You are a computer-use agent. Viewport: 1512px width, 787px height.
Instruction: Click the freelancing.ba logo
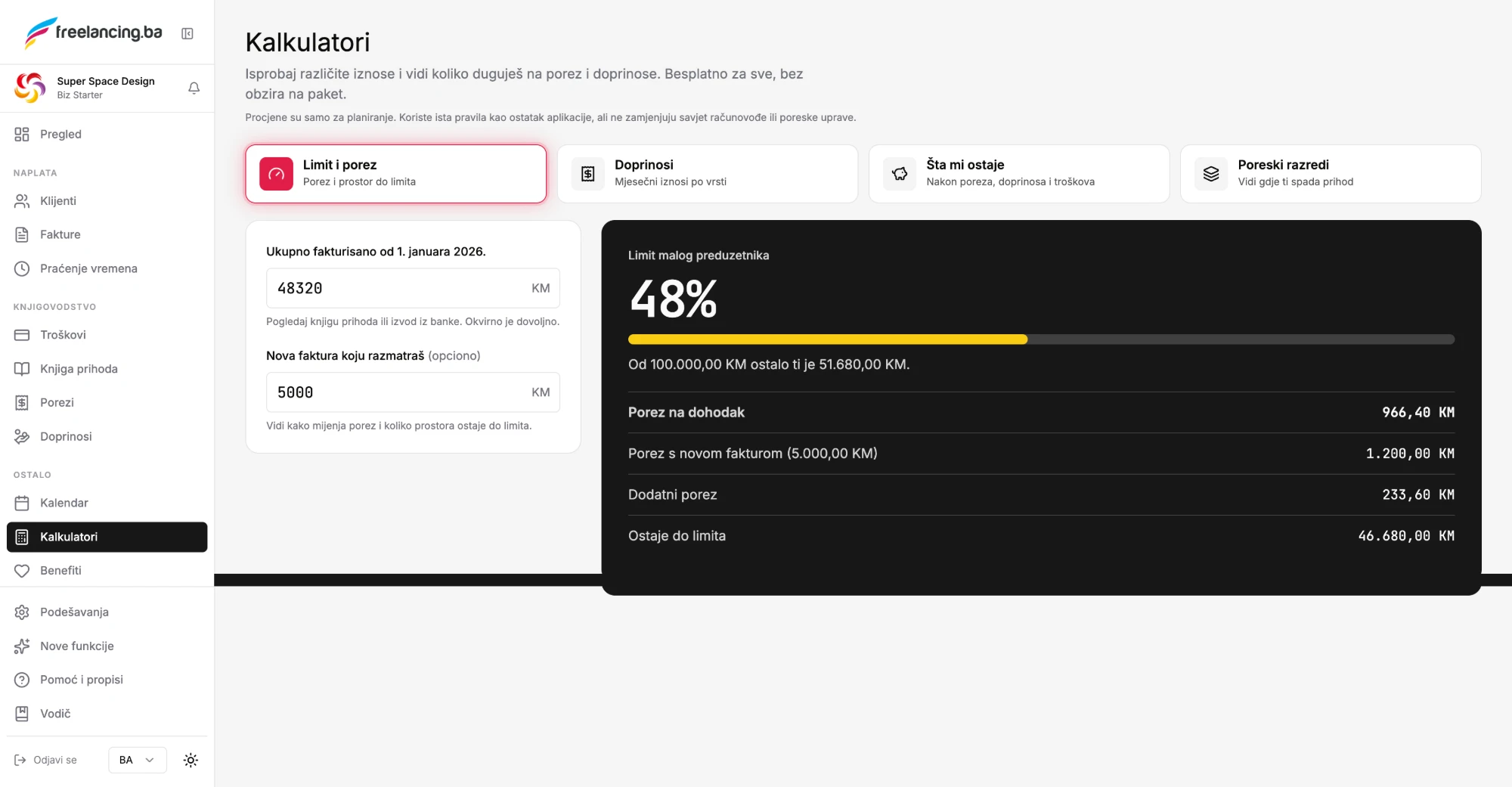click(94, 33)
